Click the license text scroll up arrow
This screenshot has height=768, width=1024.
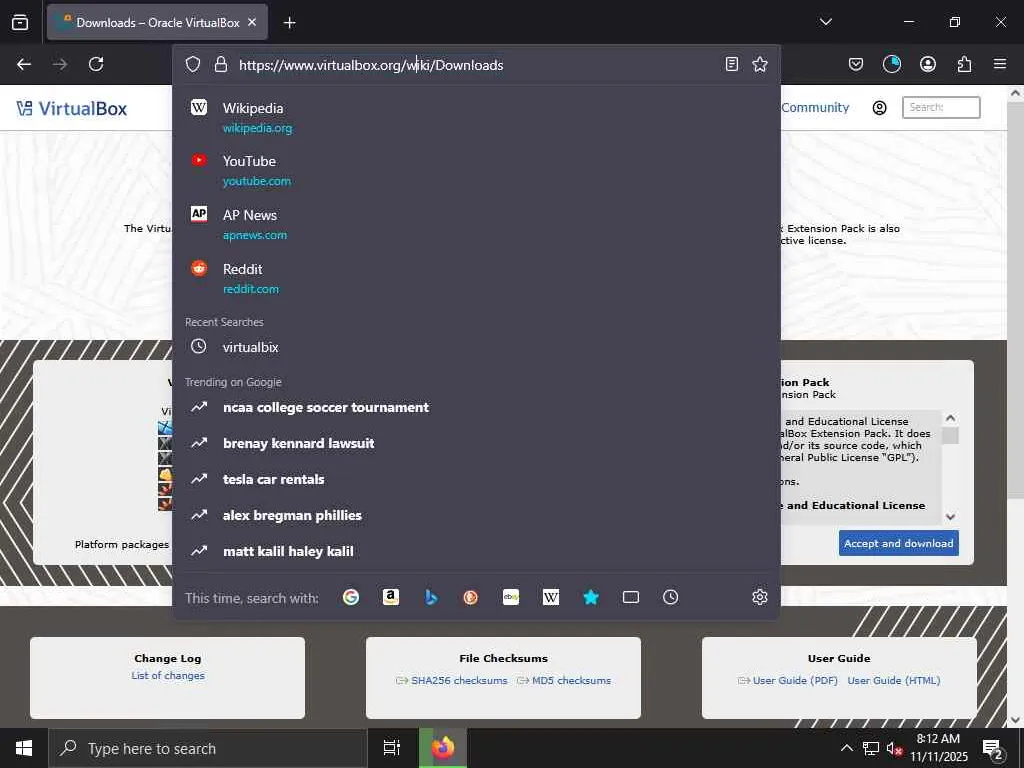(x=951, y=418)
